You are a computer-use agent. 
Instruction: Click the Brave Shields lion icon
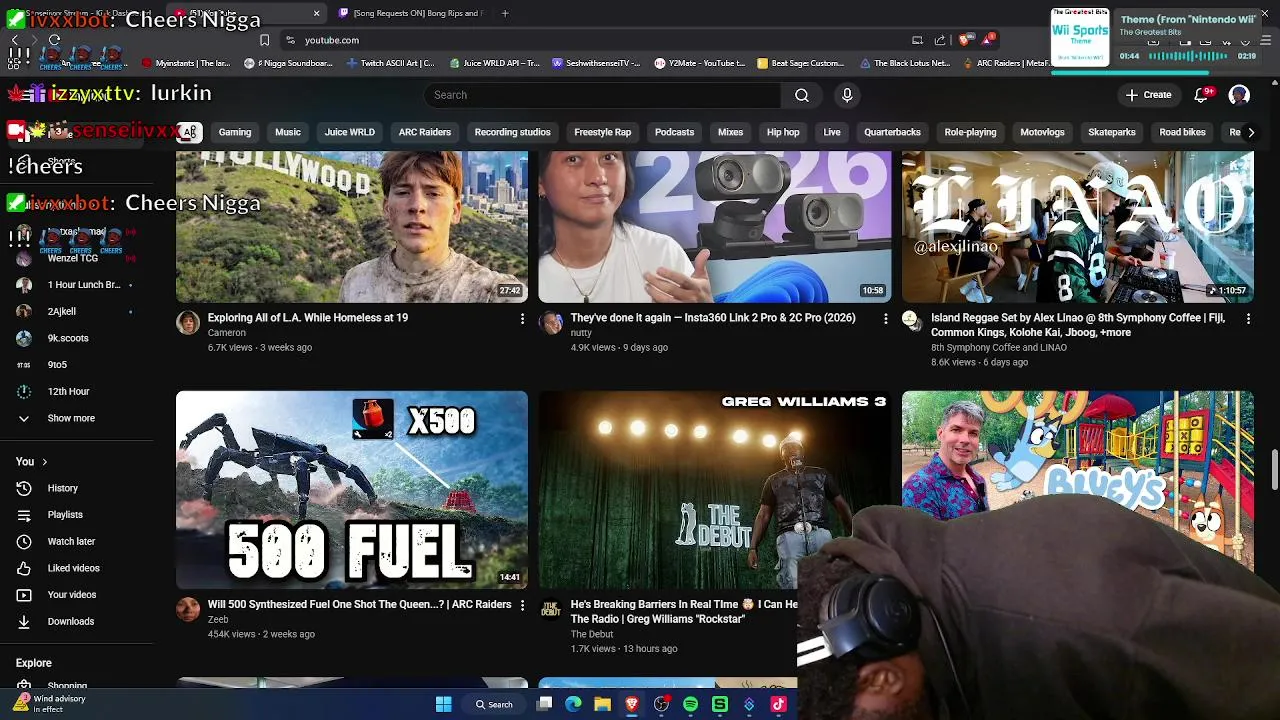964,40
